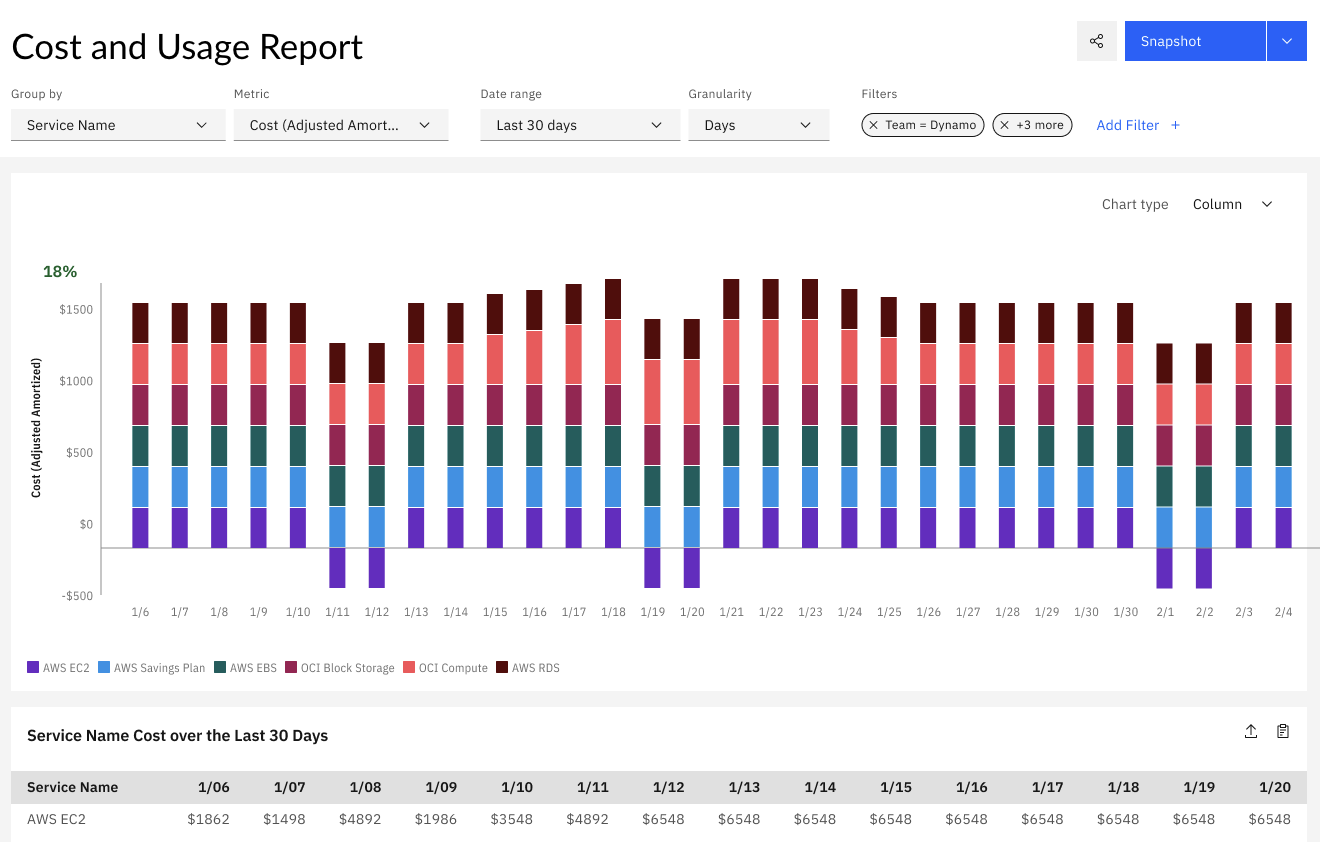The width and height of the screenshot is (1320, 842).
Task: Click the clipboard copy icon above table
Action: click(1283, 732)
